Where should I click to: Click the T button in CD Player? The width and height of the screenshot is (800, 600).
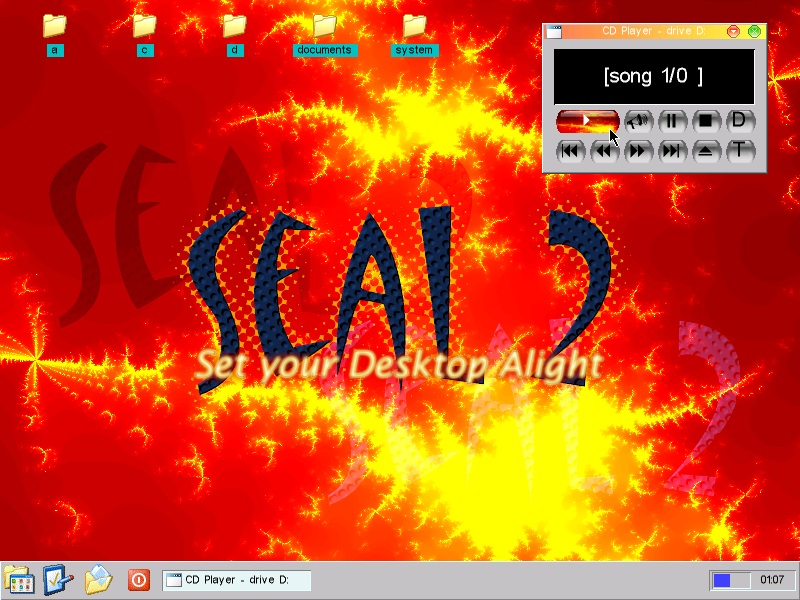pos(739,152)
